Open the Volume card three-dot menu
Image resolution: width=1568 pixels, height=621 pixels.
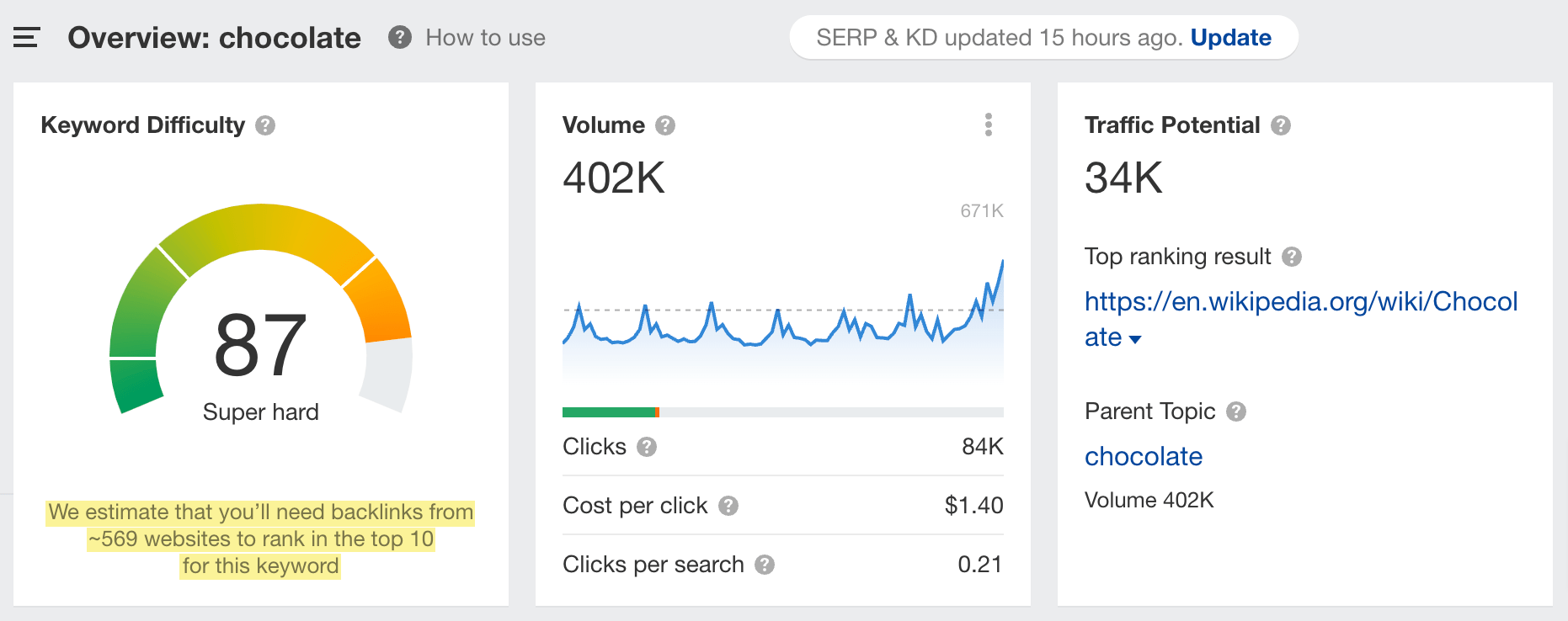click(x=988, y=125)
